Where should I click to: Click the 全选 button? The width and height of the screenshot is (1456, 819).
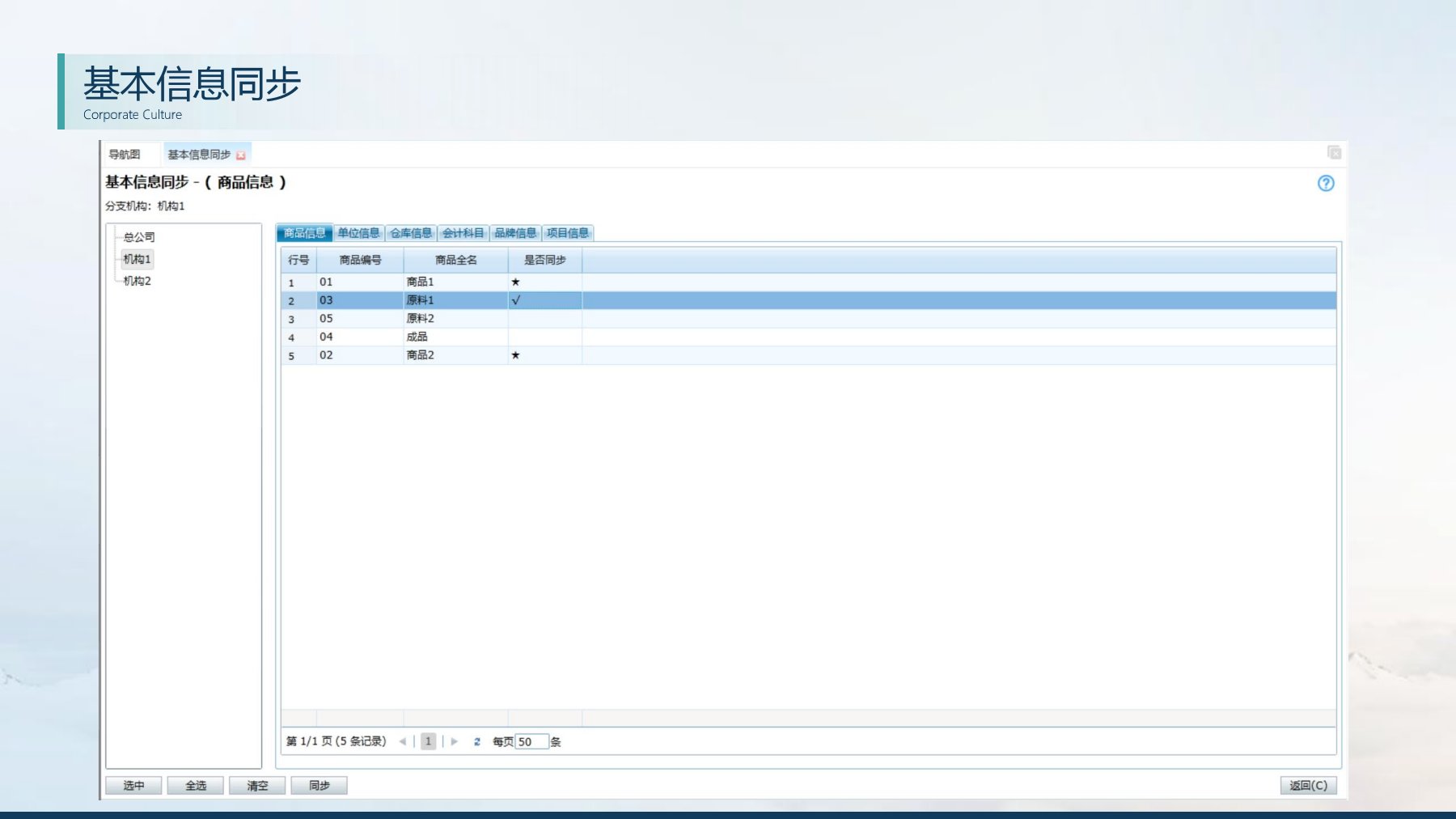[x=195, y=785]
